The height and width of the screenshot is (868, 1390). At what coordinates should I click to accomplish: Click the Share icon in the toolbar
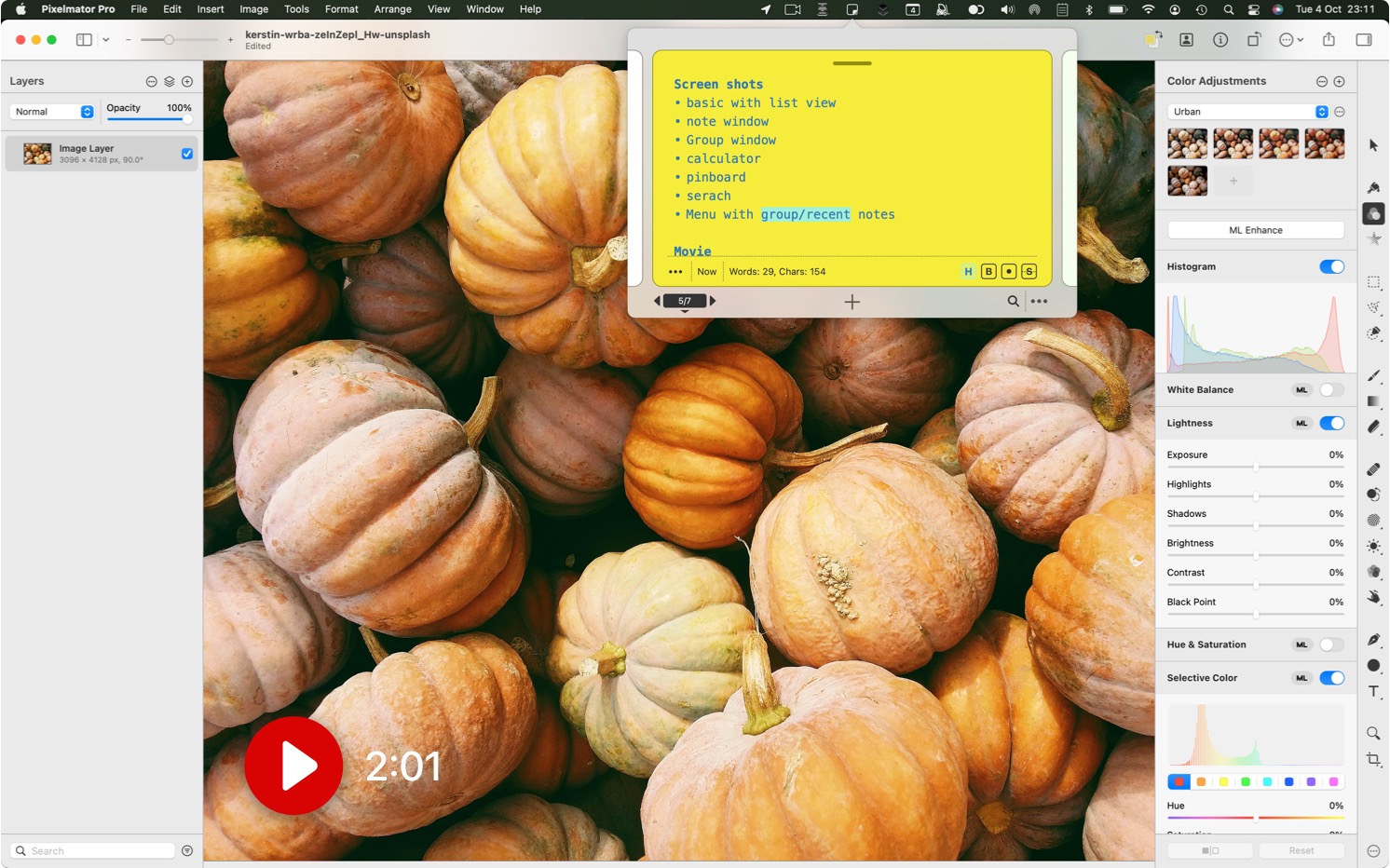tap(1329, 40)
